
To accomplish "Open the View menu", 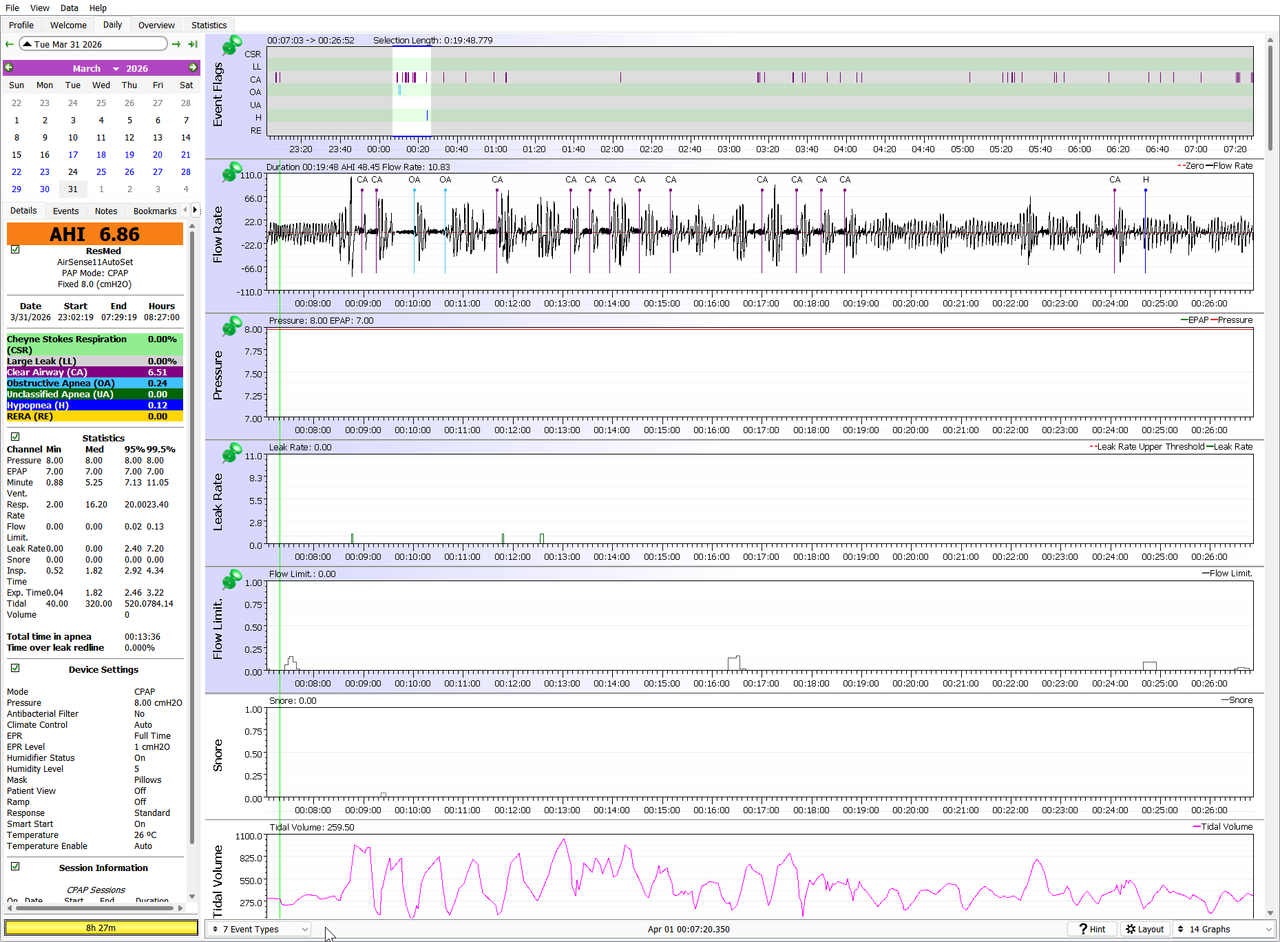I will (x=40, y=7).
